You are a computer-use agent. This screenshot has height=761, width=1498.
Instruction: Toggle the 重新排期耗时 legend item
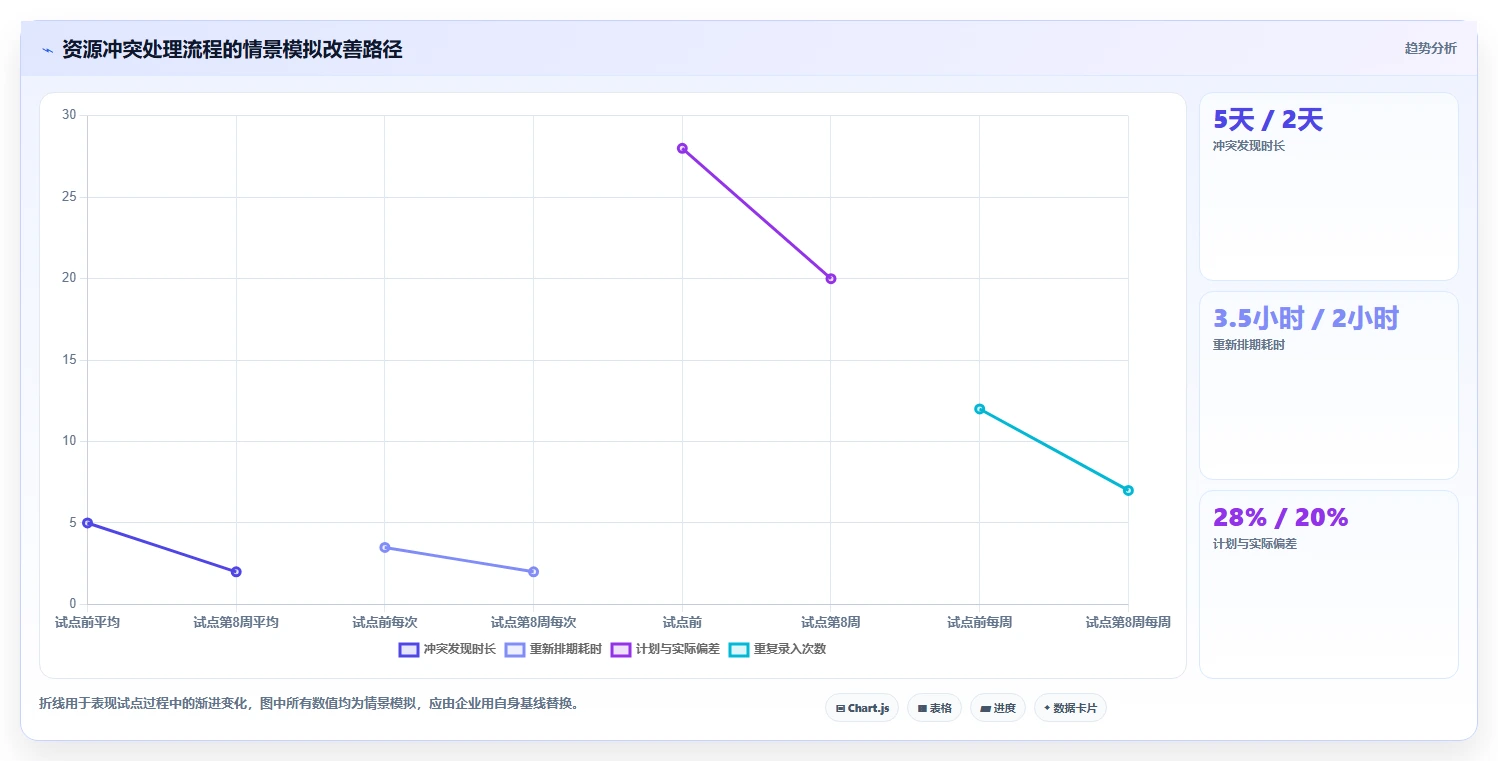553,649
